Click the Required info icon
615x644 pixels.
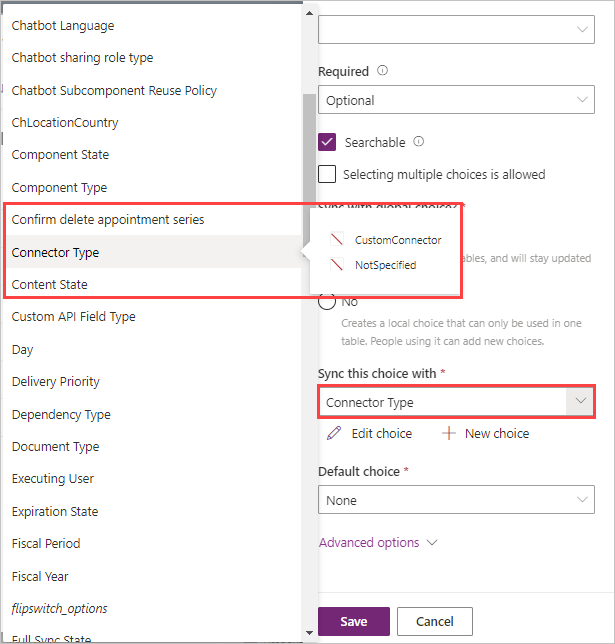[x=382, y=71]
